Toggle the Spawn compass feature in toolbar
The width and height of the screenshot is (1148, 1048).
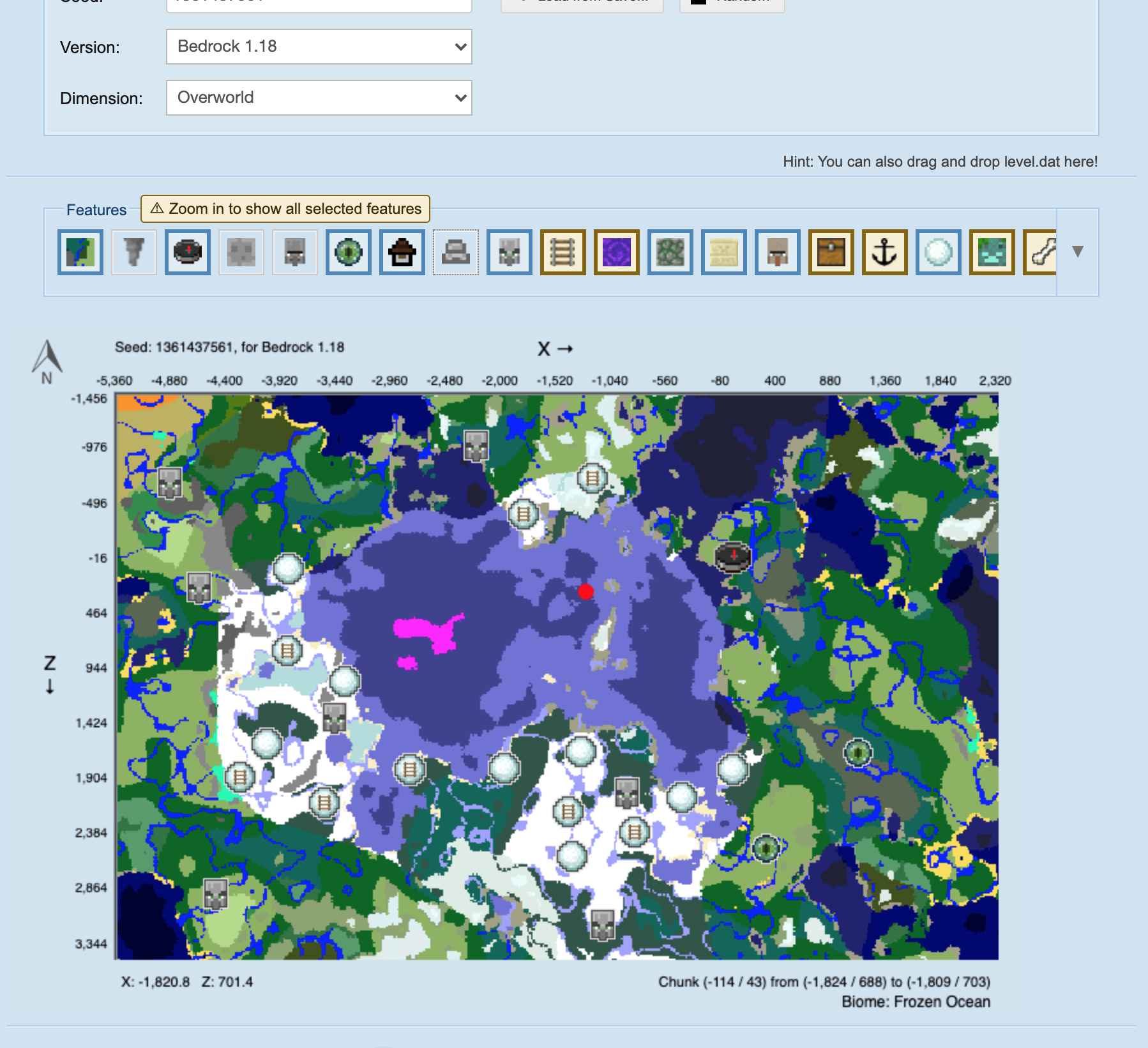[188, 252]
